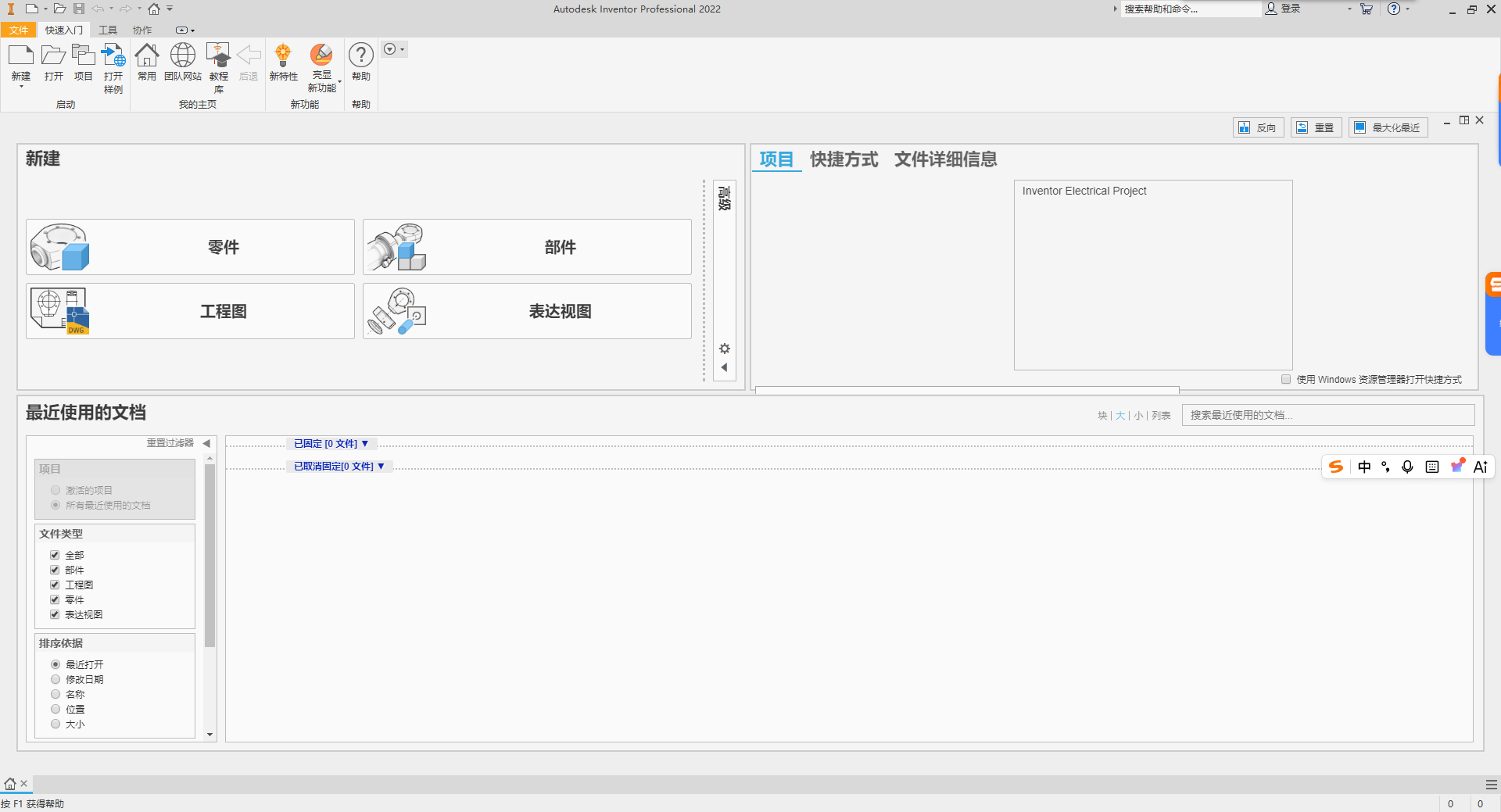This screenshot has height=812, width=1501.
Task: Open the 快捷方式 tab
Action: [x=844, y=159]
